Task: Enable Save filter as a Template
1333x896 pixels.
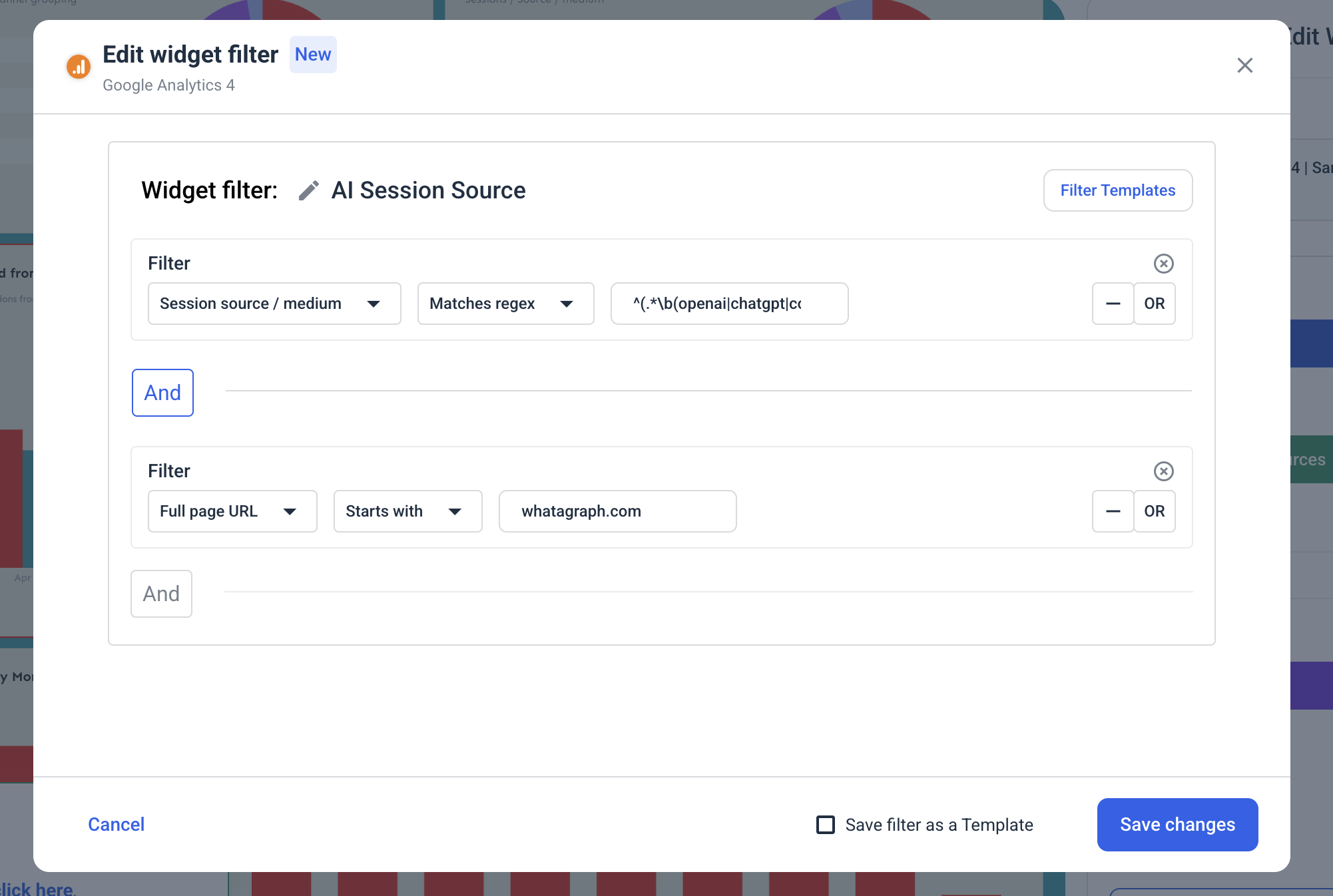Action: point(825,825)
